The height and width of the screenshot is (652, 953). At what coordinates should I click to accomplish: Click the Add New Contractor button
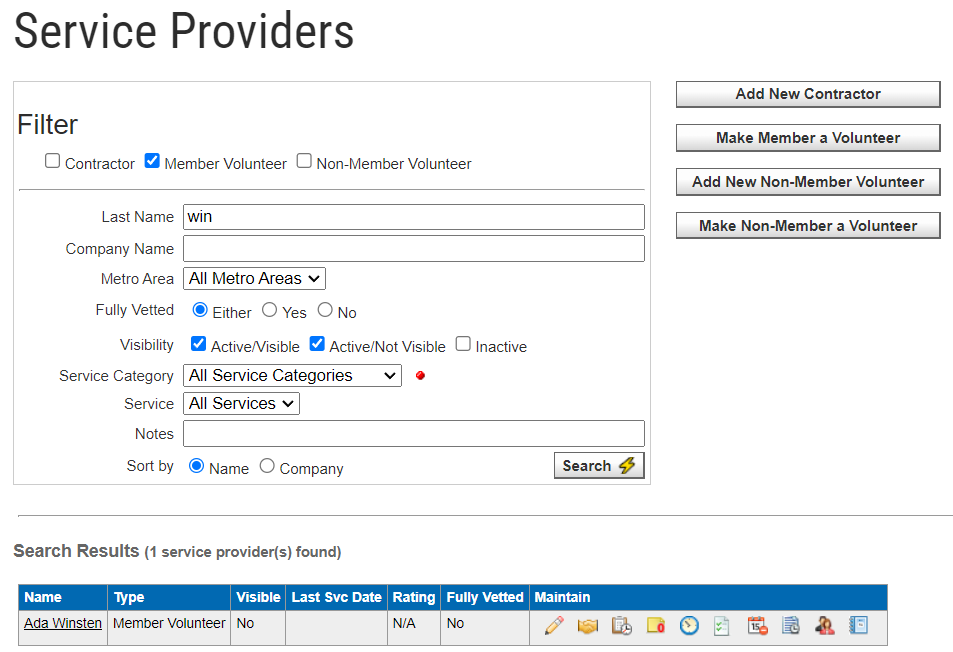tap(808, 94)
